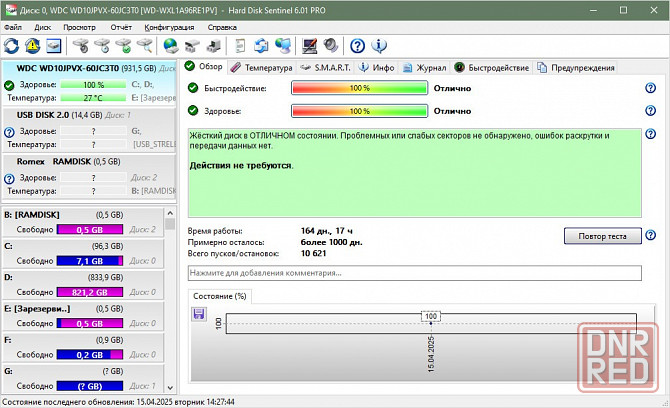This screenshot has height=408, width=670.
Task: Select partition B: [RAMDISK]
Action: coord(83,222)
